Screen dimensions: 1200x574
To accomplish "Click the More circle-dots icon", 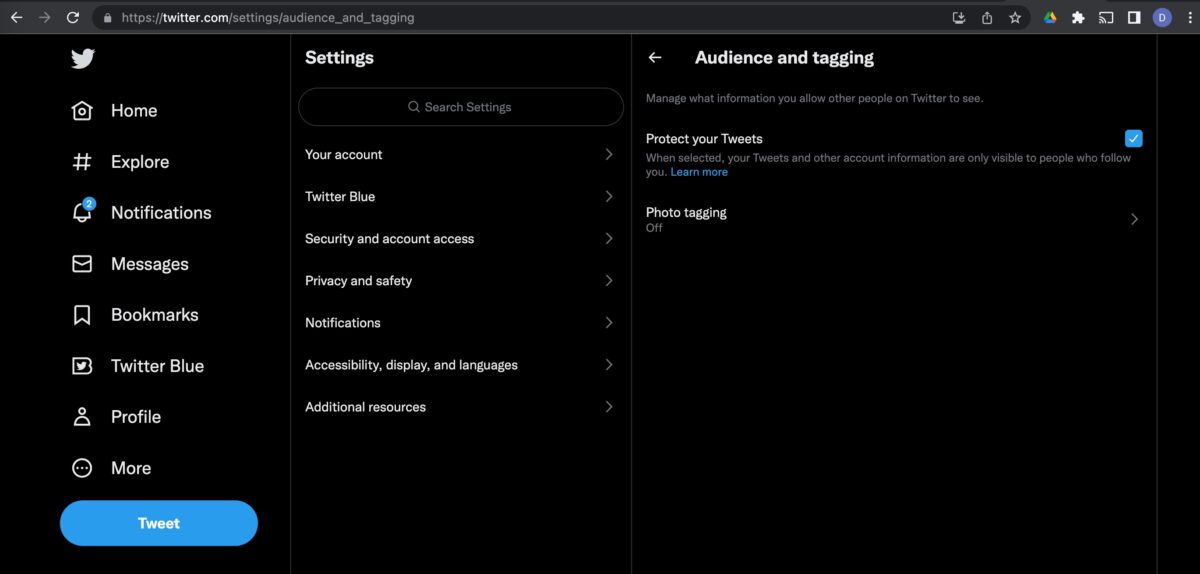I will [x=82, y=468].
